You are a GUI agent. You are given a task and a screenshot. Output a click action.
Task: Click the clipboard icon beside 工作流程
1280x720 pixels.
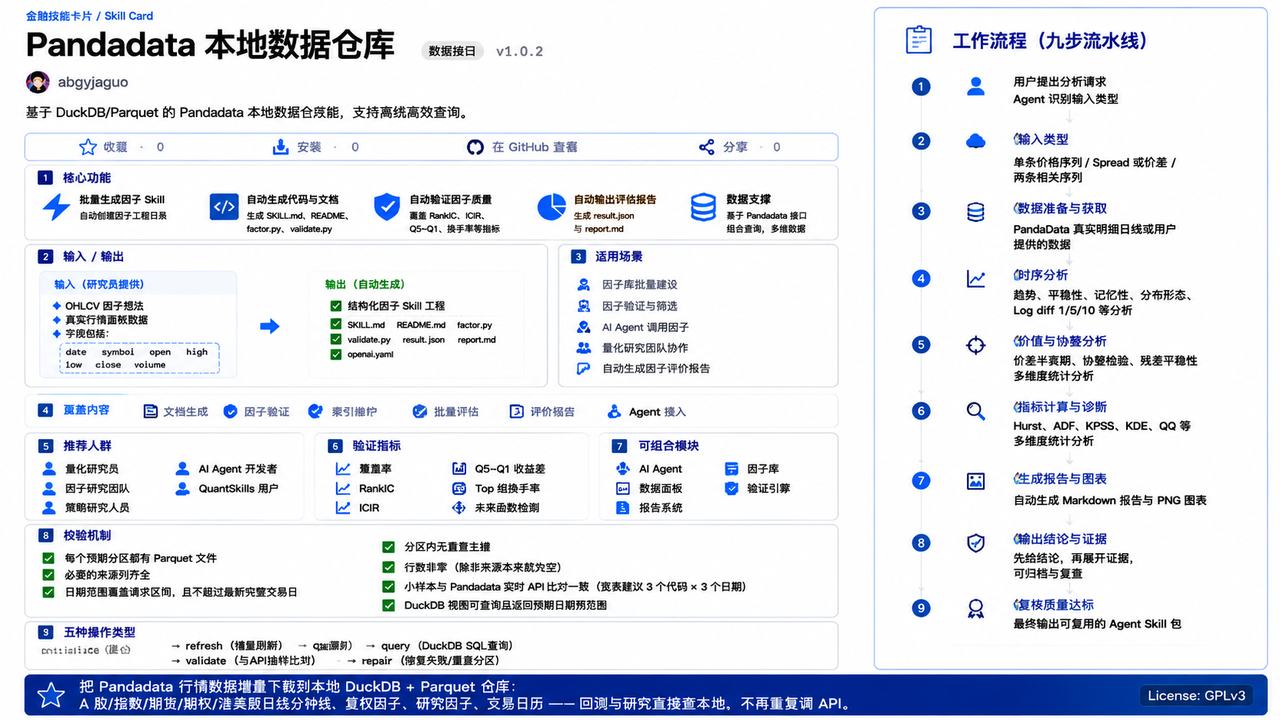(918, 40)
